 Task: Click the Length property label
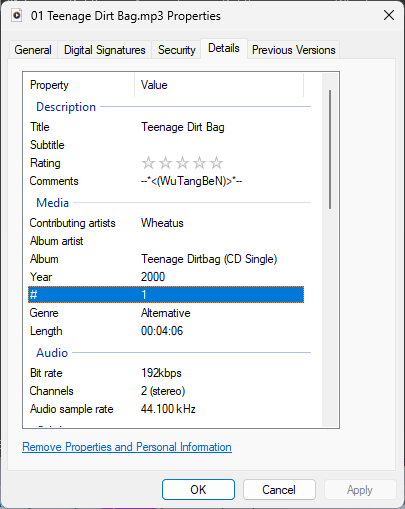(x=46, y=331)
